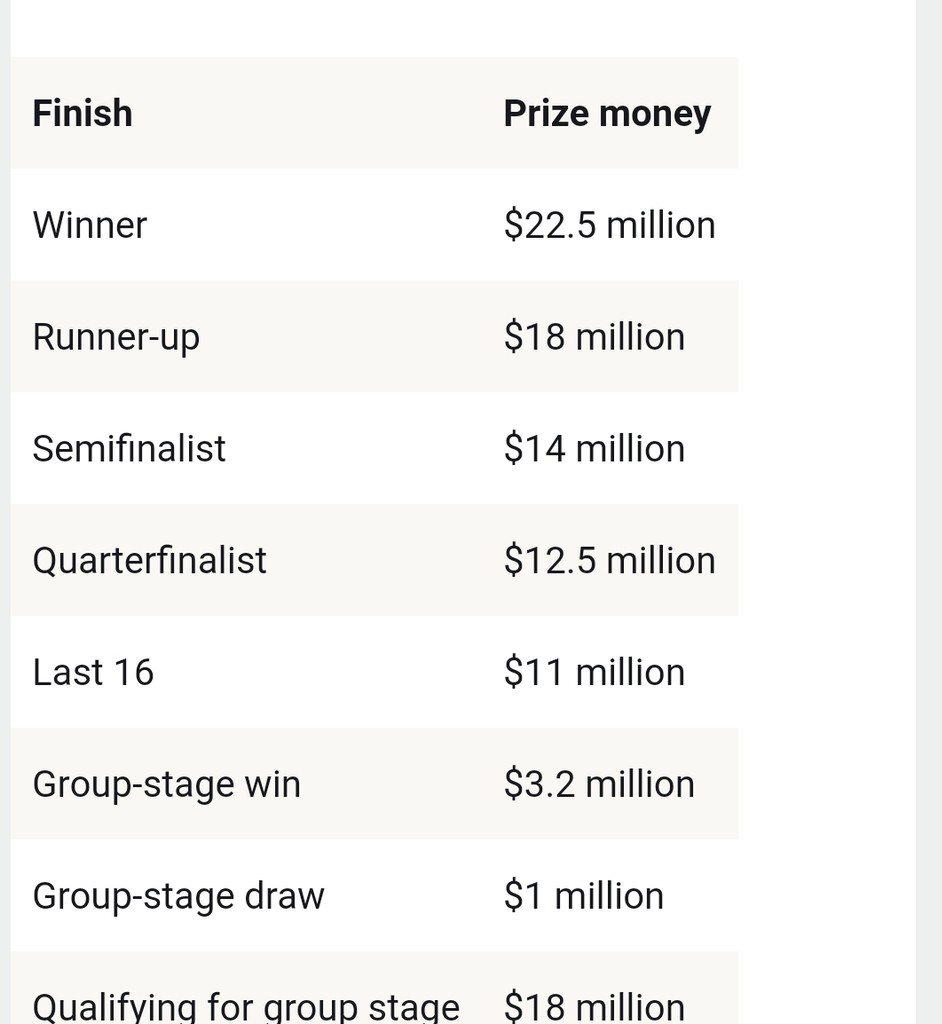
Task: Click the Finish column header
Action: (x=82, y=113)
